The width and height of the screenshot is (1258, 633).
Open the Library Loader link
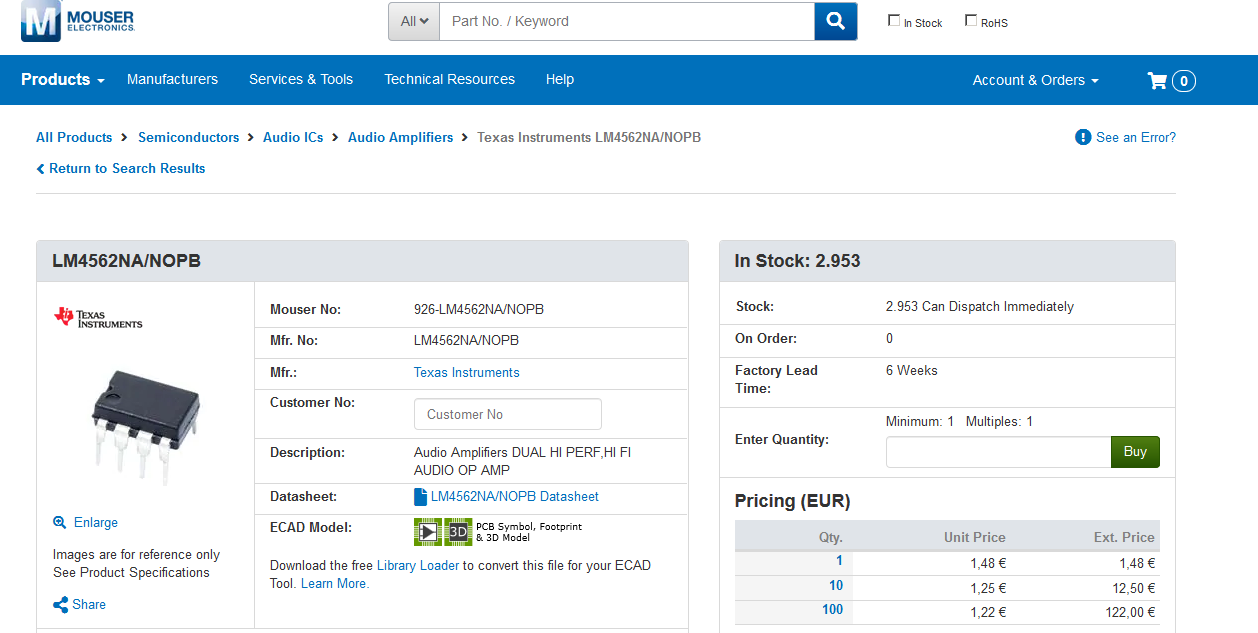pyautogui.click(x=418, y=565)
